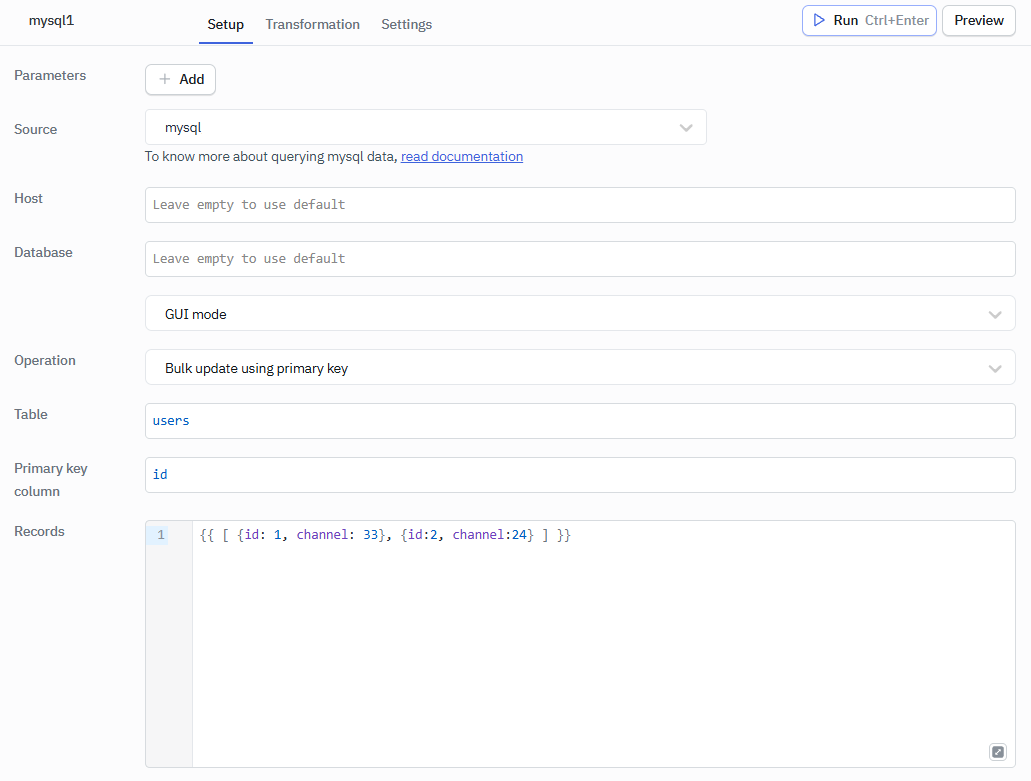Switch to the Transformation tab

[x=312, y=24]
